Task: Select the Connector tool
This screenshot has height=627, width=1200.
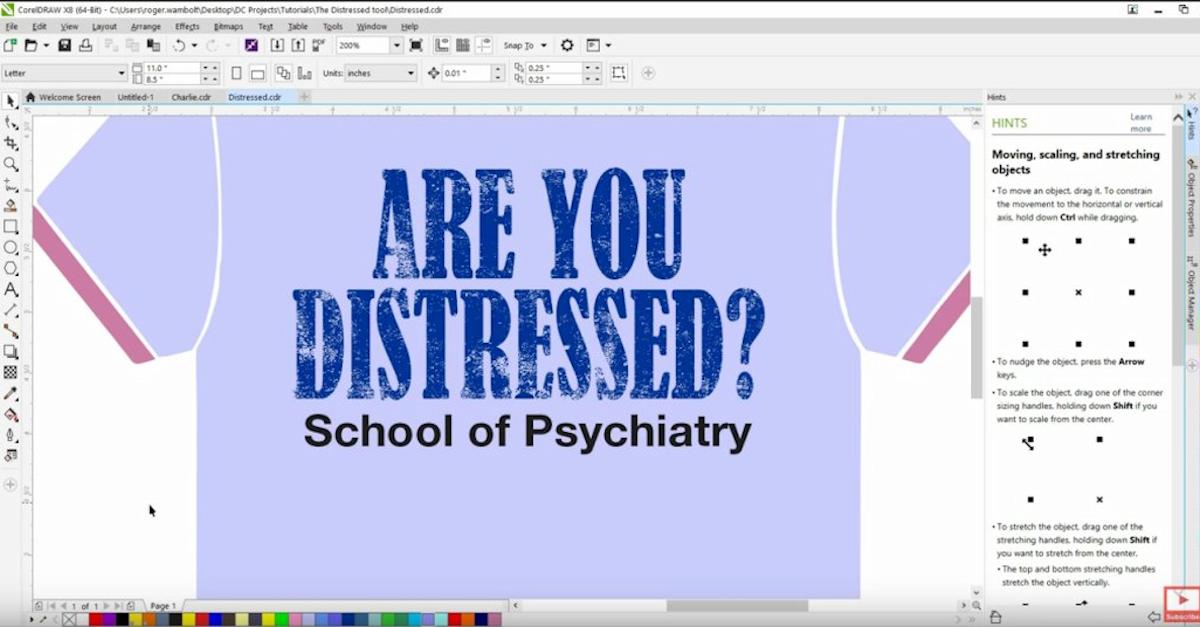Action: pyautogui.click(x=10, y=330)
